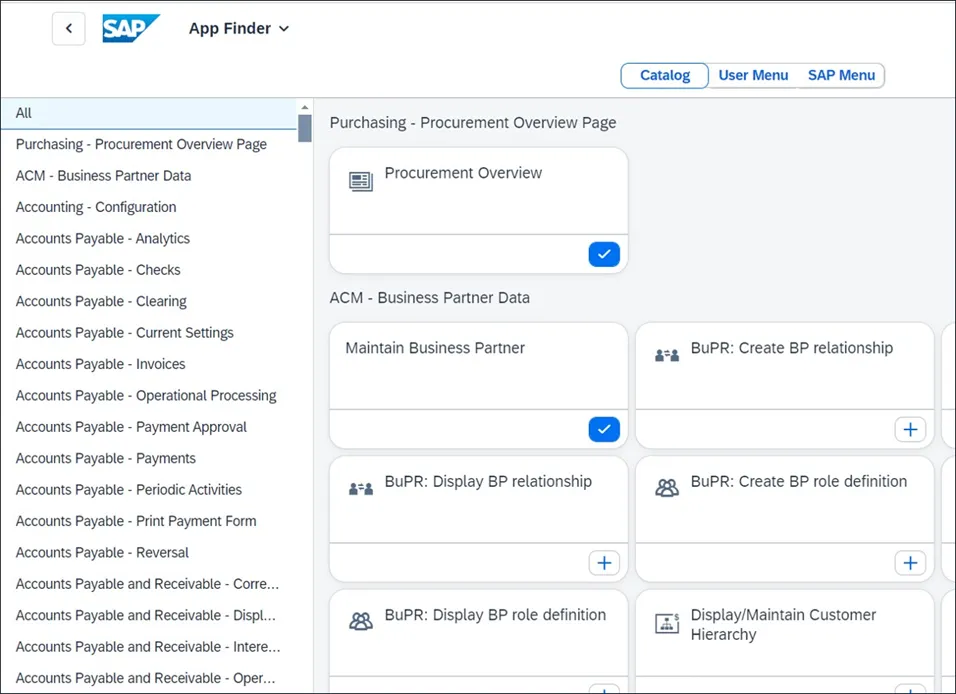The width and height of the screenshot is (956, 694).
Task: Select ACM - Business Partner Data category
Action: (x=149, y=176)
